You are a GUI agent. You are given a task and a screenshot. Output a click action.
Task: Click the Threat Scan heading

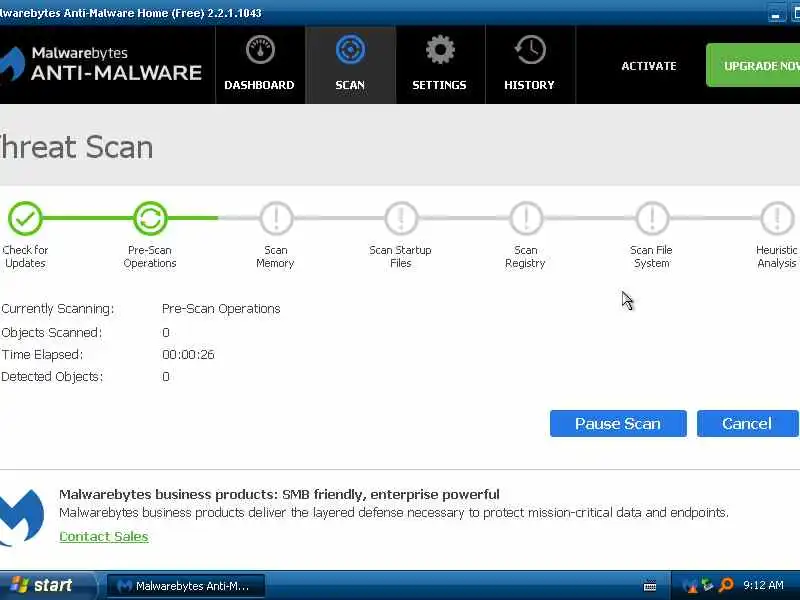pyautogui.click(x=77, y=147)
